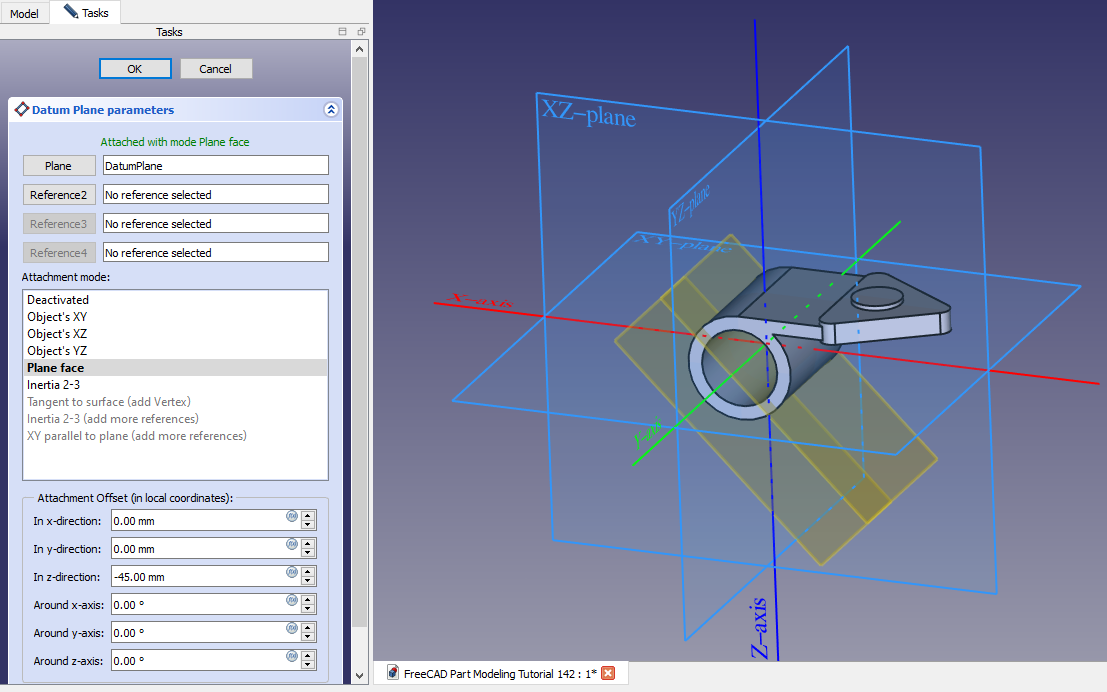This screenshot has width=1107, height=692.
Task: Click the Reference2 button
Action: point(59,195)
